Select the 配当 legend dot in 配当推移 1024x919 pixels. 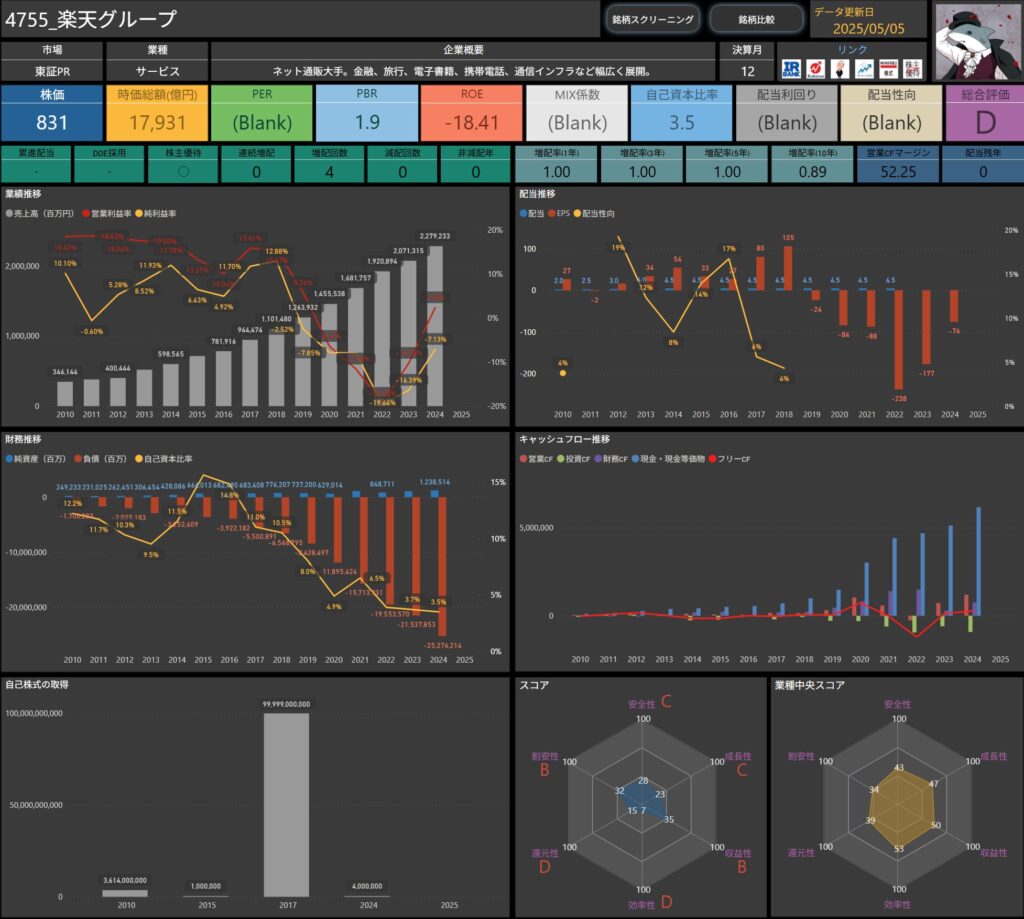tap(523, 214)
